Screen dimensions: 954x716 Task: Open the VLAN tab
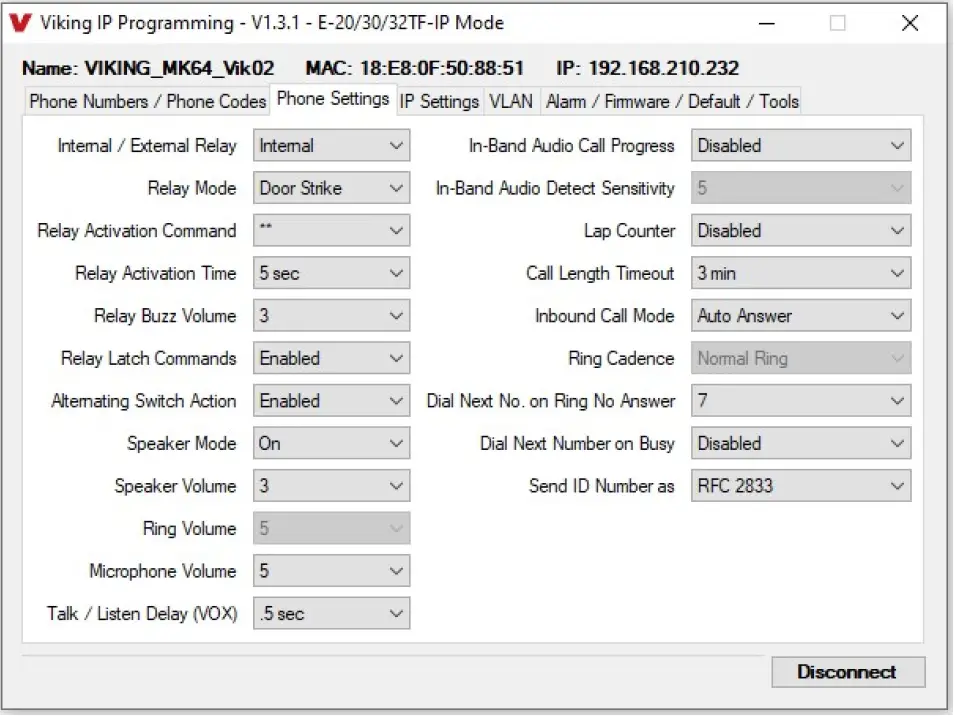point(511,101)
